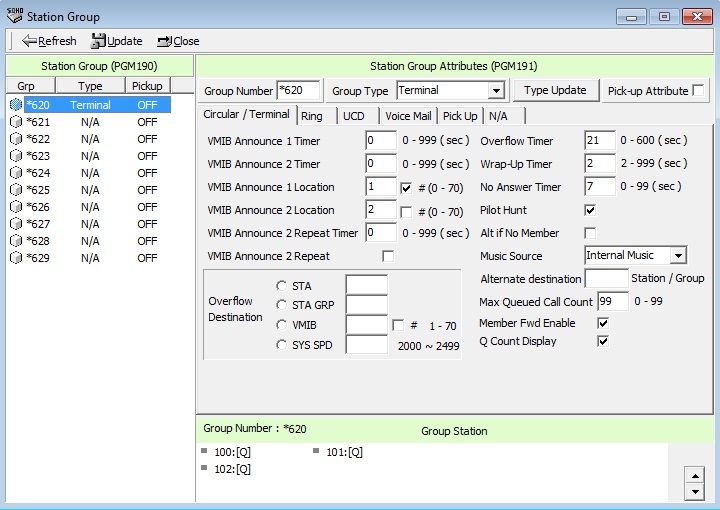The height and width of the screenshot is (510, 720).
Task: Select the *623 group cube icon
Action: [x=15, y=156]
